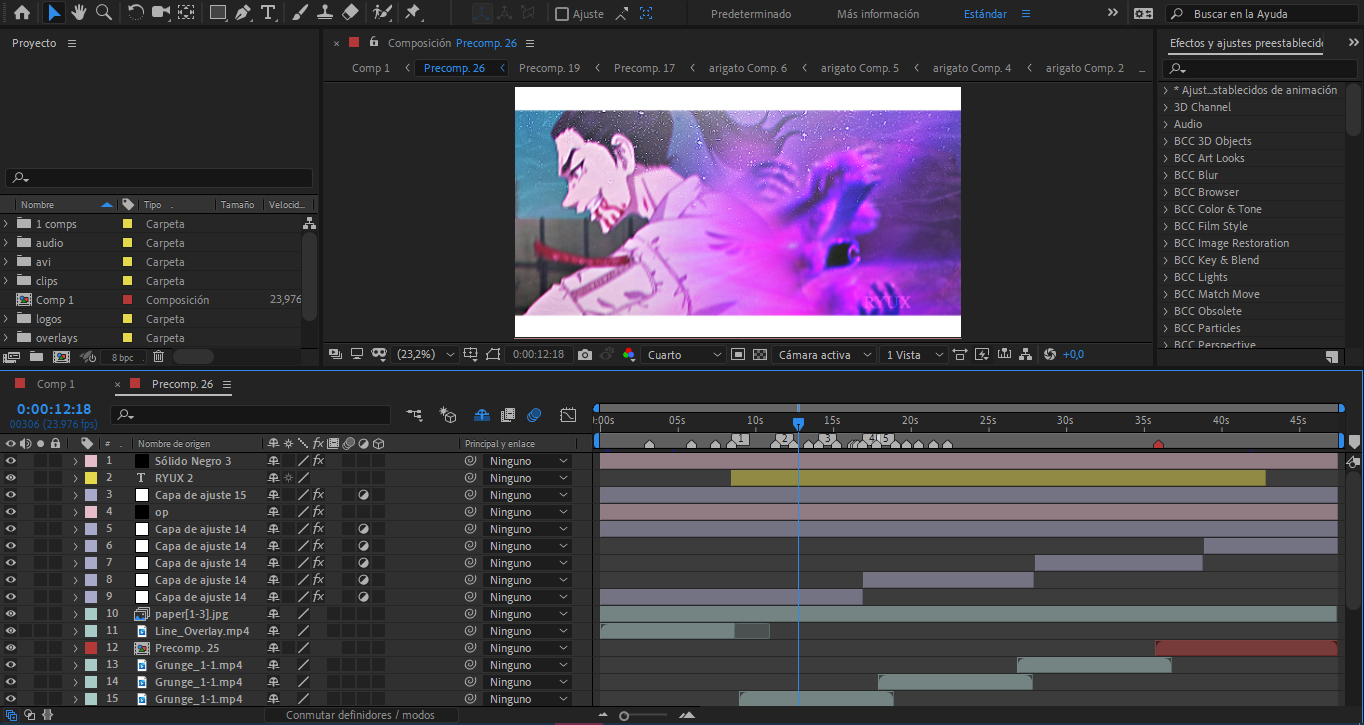This screenshot has height=725, width=1364.
Task: Enable frame blending for the composition
Action: (508, 414)
